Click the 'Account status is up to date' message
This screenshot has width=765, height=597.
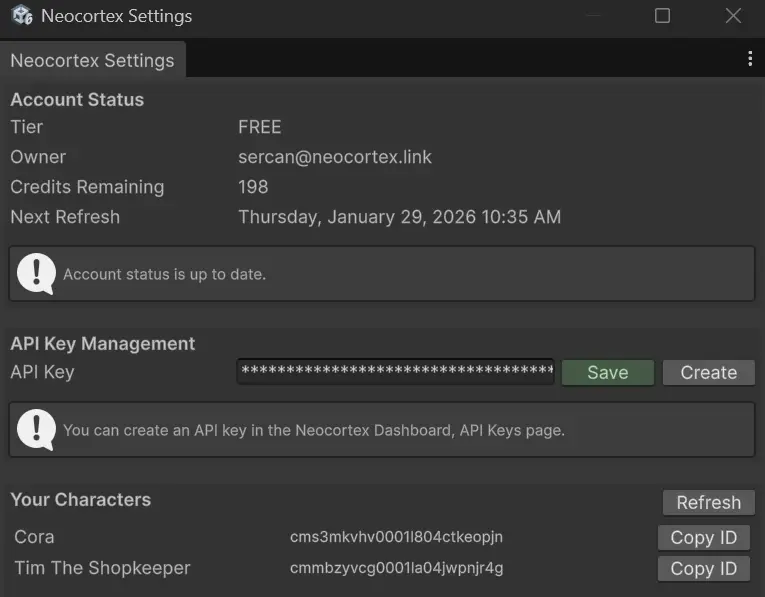tap(164, 274)
